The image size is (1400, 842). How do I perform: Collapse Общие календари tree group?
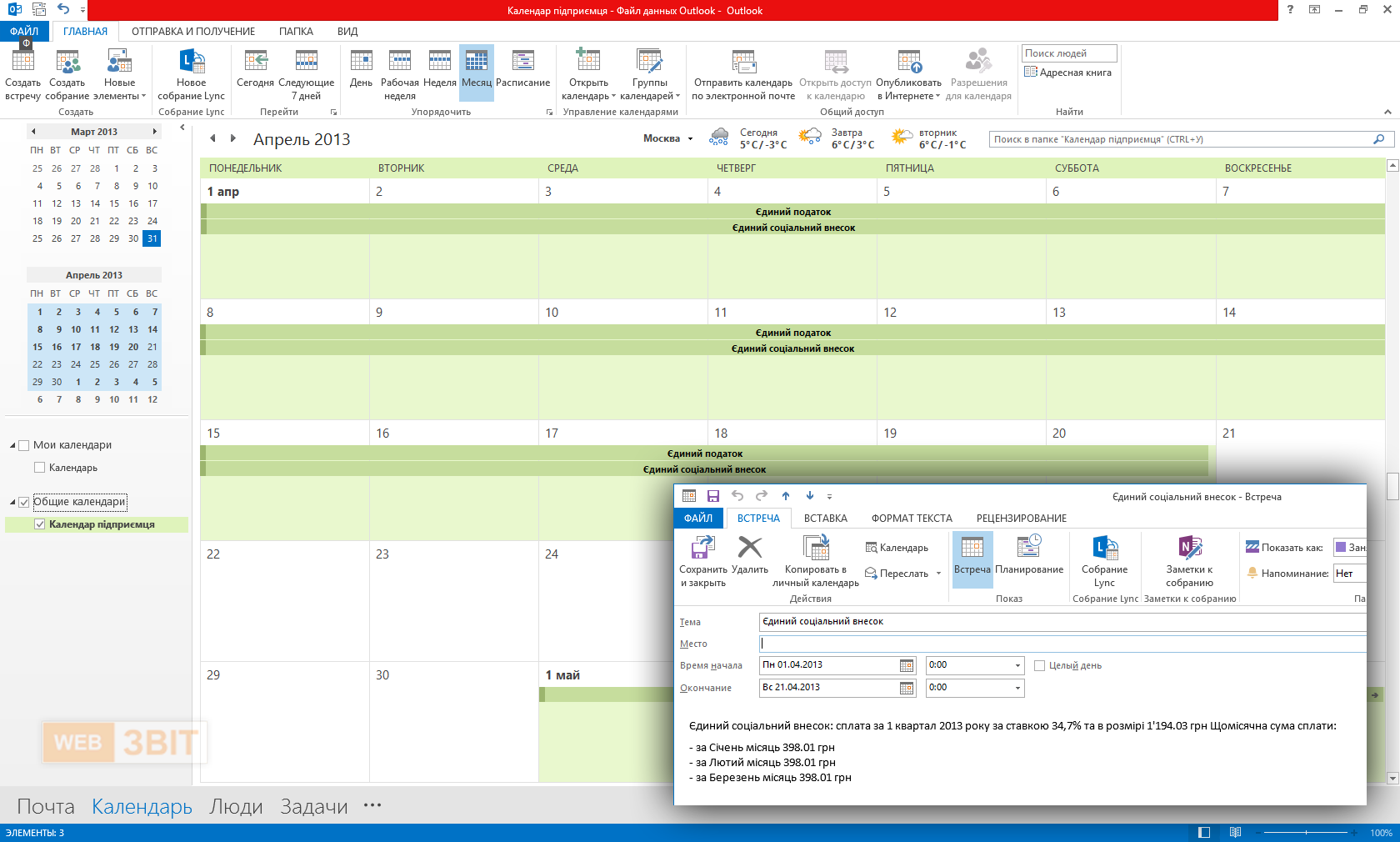[x=12, y=502]
